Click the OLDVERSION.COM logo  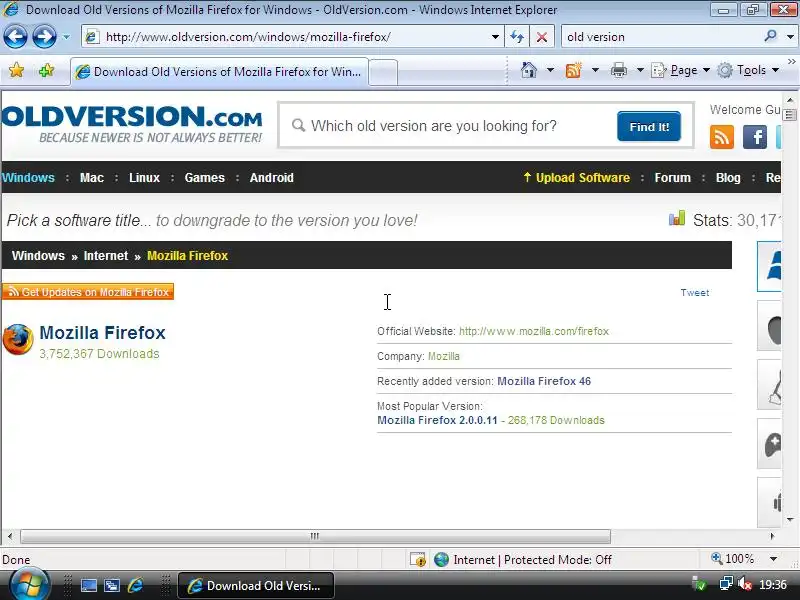(132, 124)
